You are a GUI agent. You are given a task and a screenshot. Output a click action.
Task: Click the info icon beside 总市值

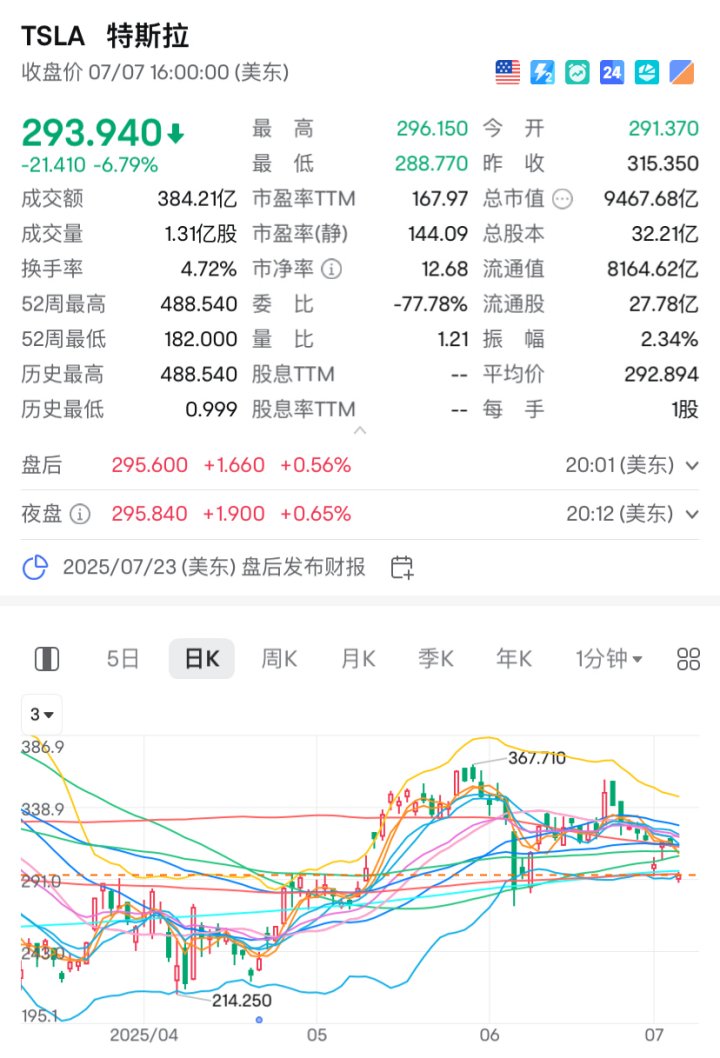(562, 199)
